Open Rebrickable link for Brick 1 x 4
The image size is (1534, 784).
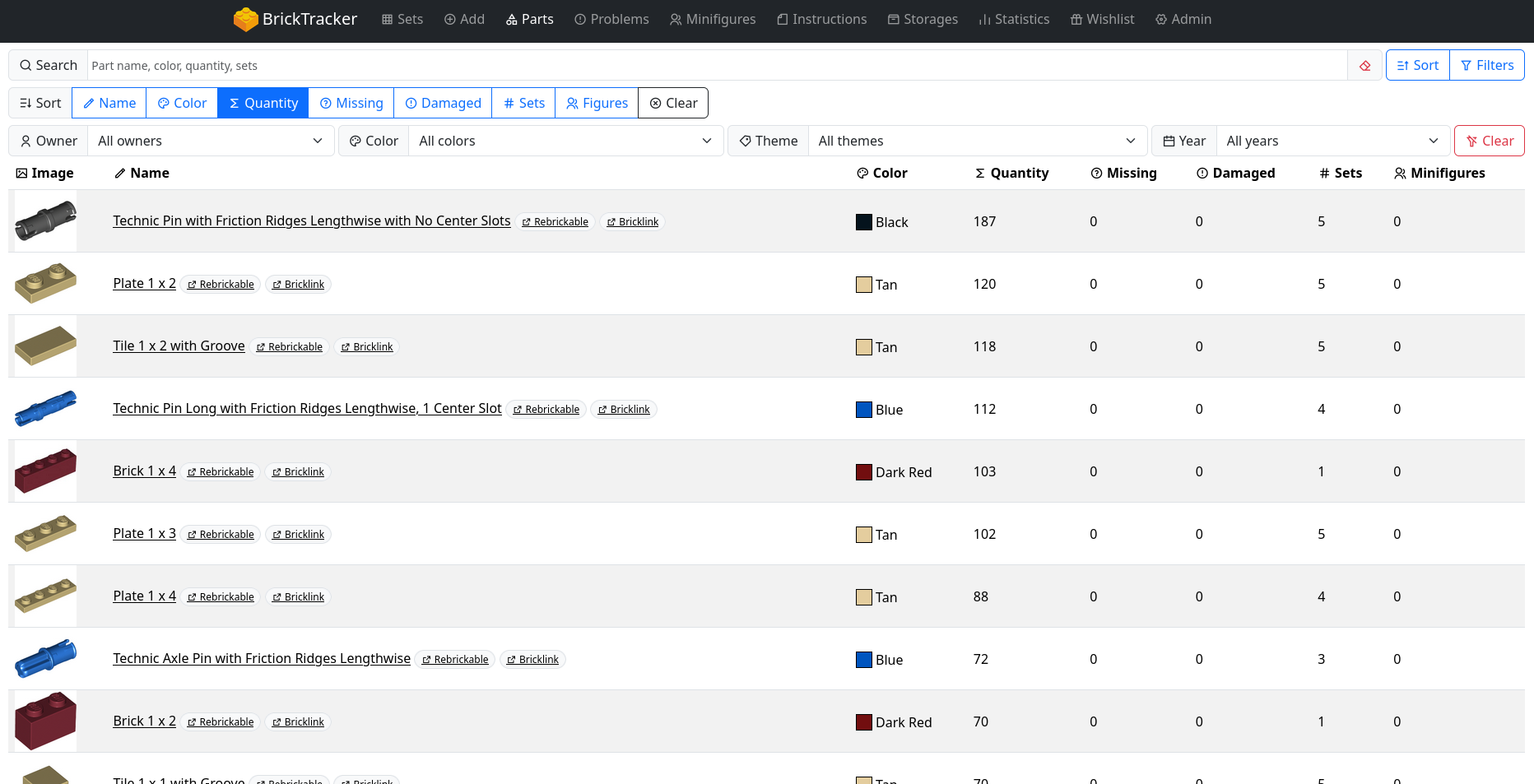click(x=221, y=472)
